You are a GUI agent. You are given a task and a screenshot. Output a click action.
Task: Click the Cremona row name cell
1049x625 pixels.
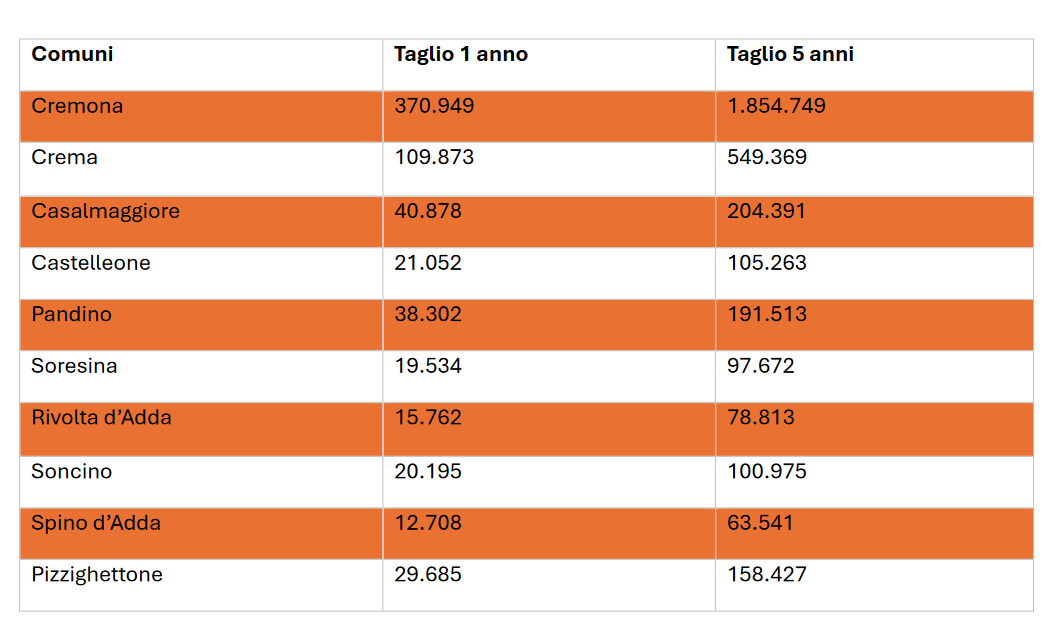tap(77, 106)
